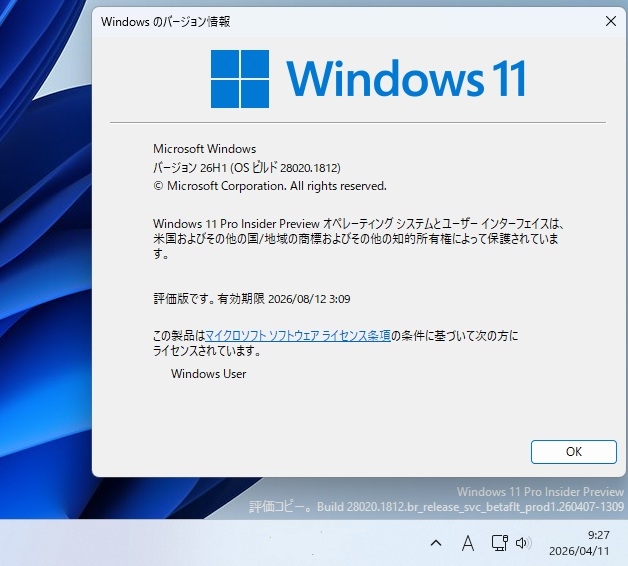The image size is (628, 566).
Task: Show hidden icons chevron in system tray
Action: [x=436, y=543]
